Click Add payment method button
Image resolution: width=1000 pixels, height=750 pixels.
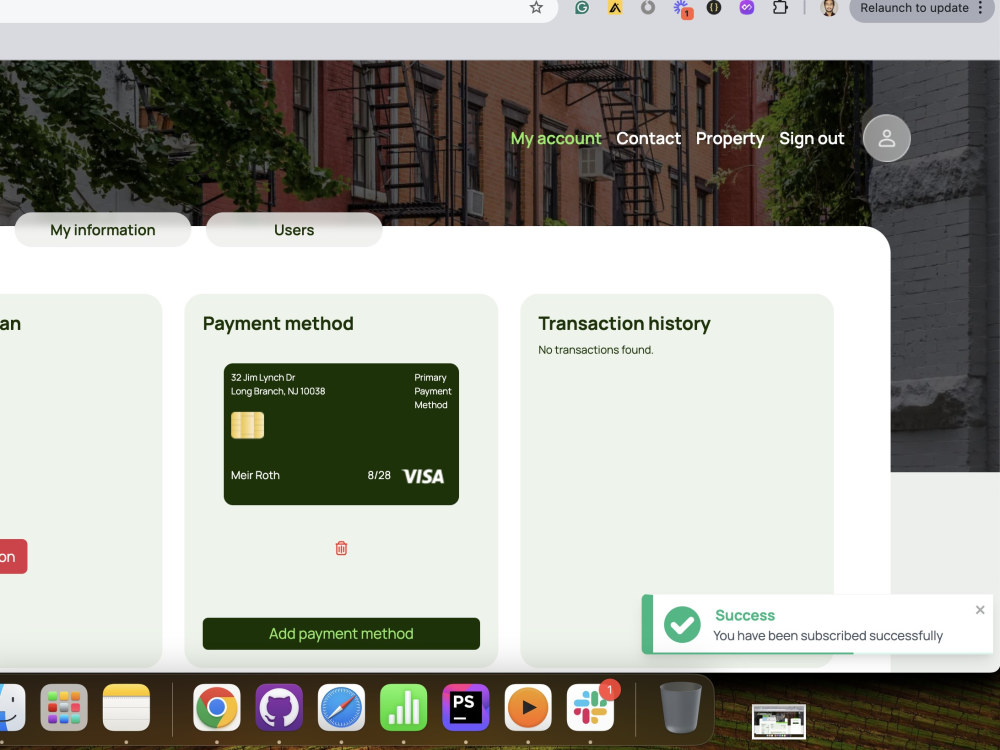pyautogui.click(x=341, y=633)
